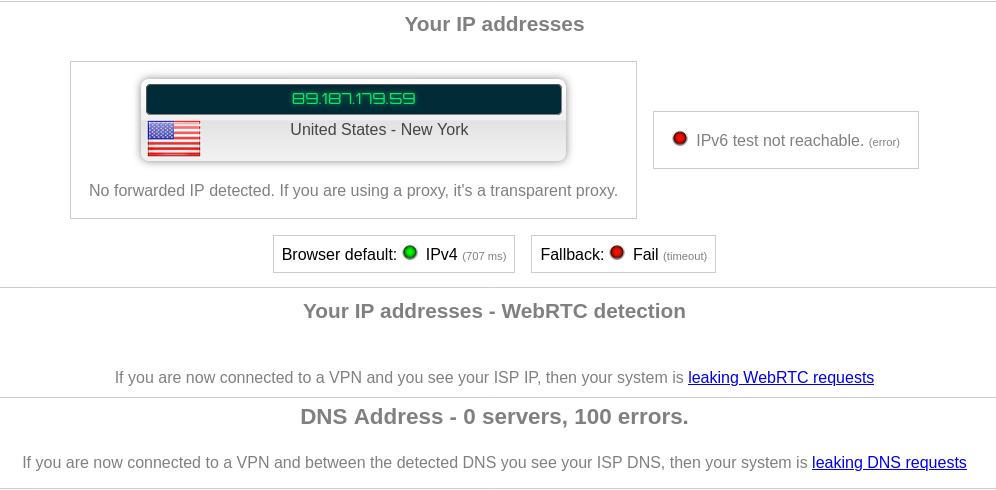Click the Your IP addresses heading
This screenshot has width=996, height=490.
(494, 24)
